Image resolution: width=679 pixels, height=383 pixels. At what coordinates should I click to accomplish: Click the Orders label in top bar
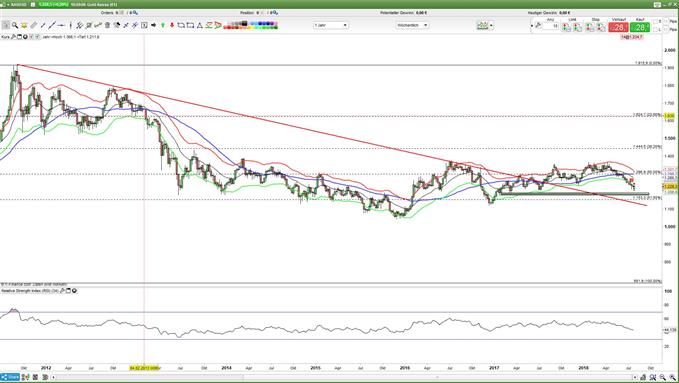click(107, 13)
